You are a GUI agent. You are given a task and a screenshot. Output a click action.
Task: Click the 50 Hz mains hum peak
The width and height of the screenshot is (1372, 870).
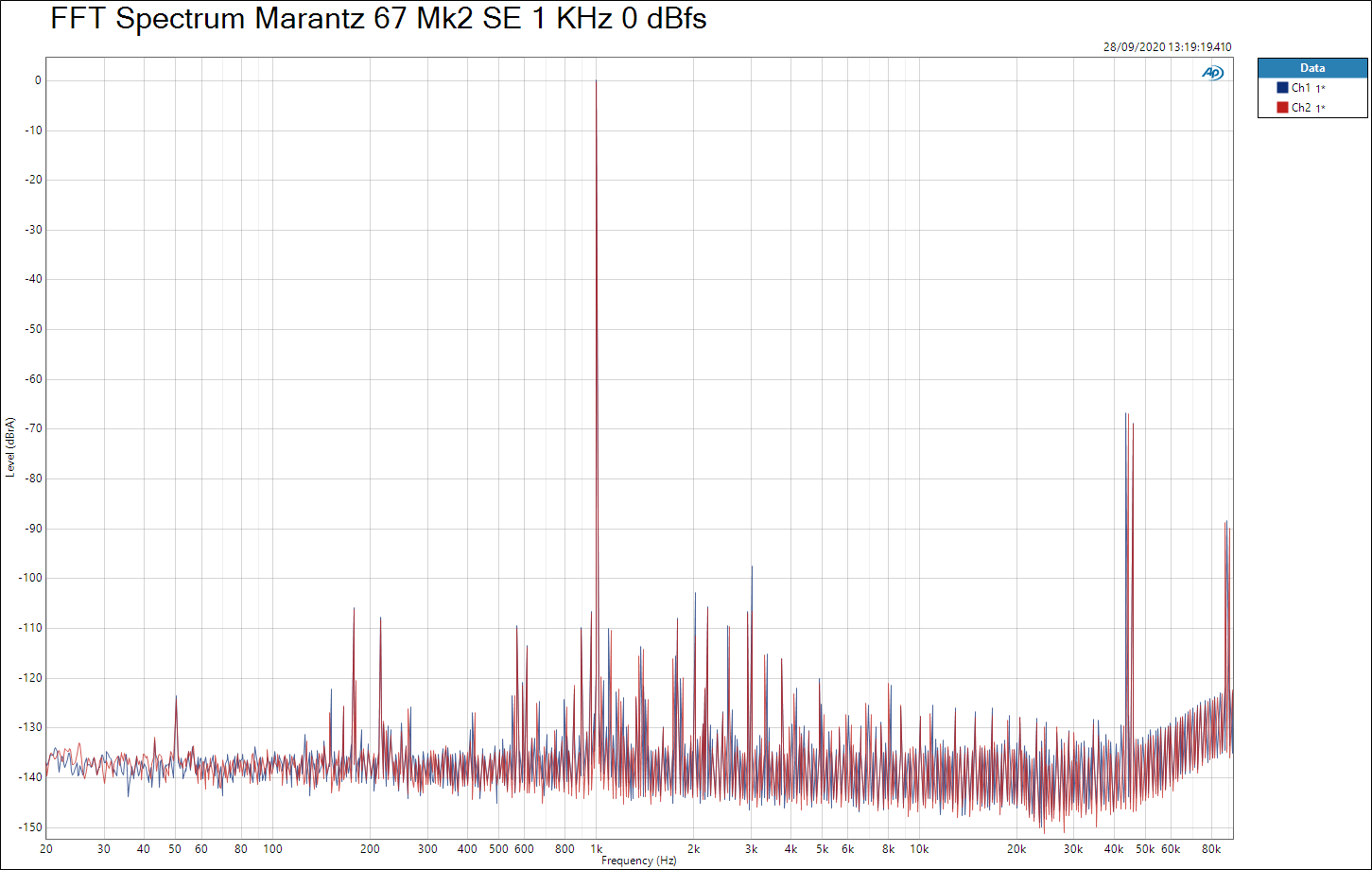click(x=175, y=697)
